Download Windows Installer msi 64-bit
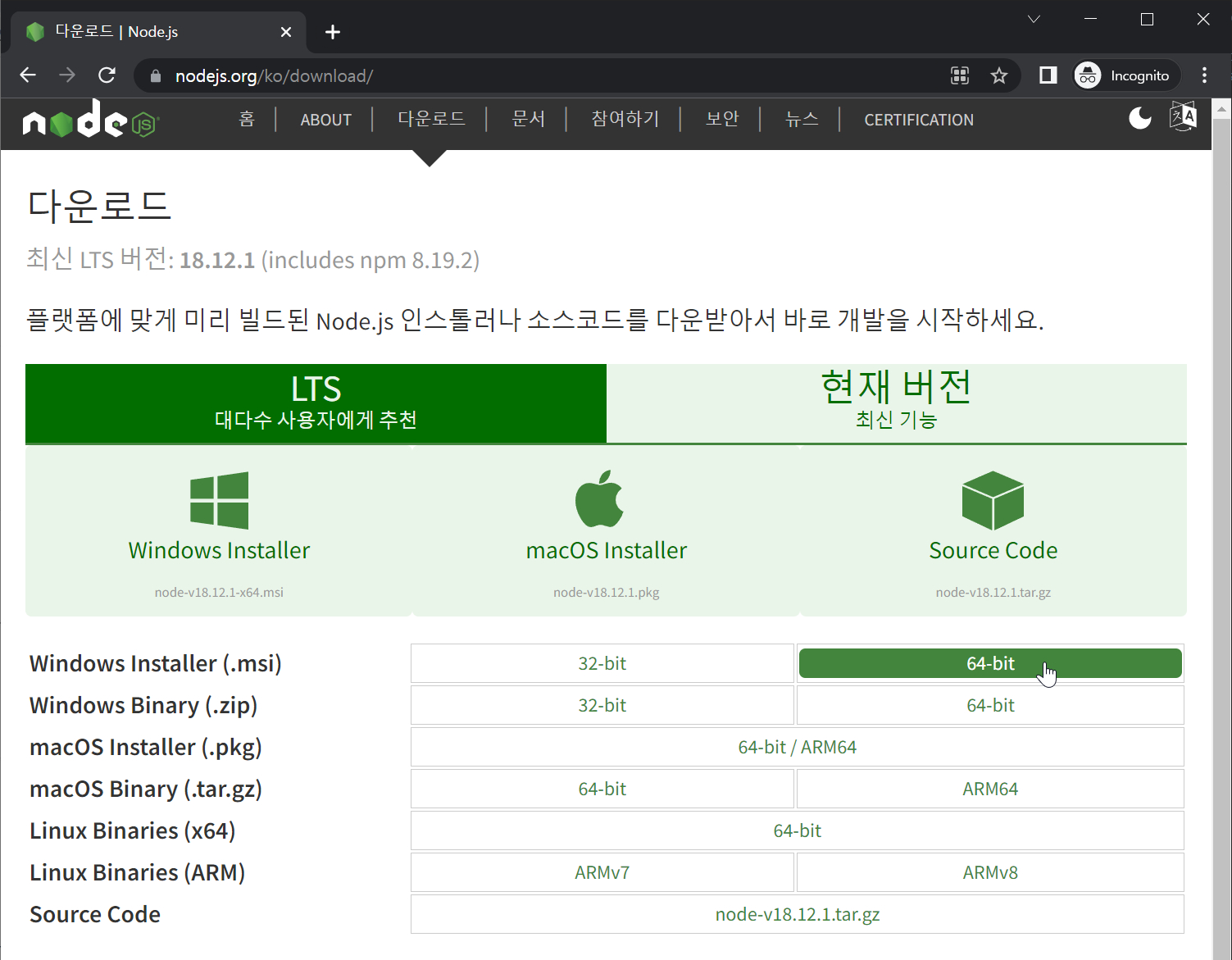The height and width of the screenshot is (960, 1232). 990,663
